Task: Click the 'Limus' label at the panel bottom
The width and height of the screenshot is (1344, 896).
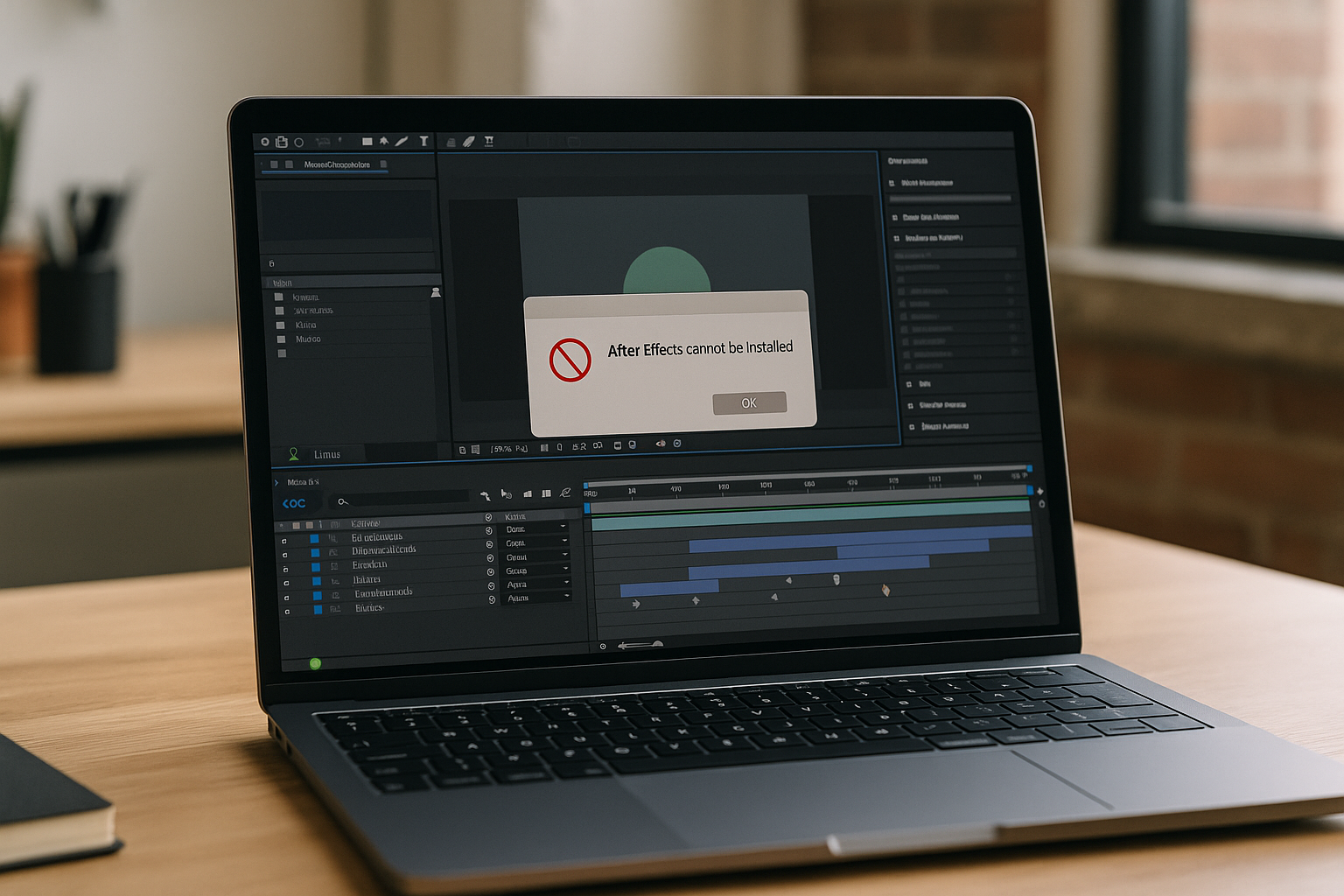Action: click(327, 454)
